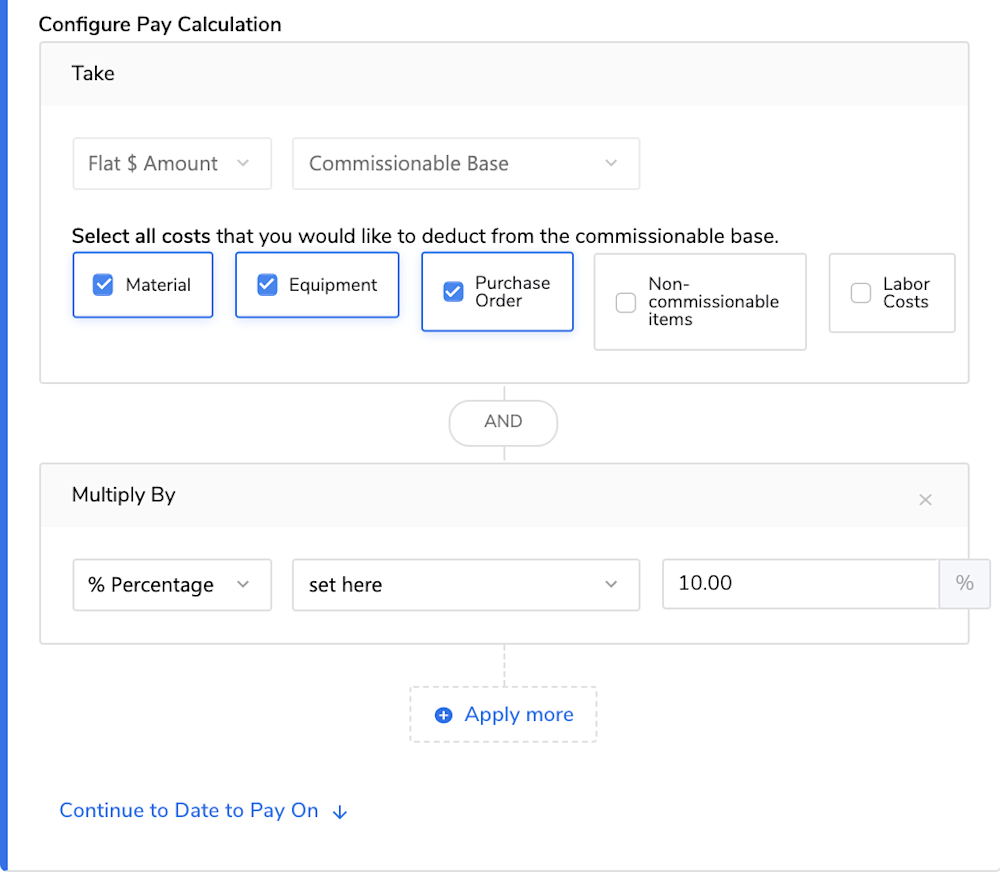Click the plus icon on Apply more
Viewport: 1000px width, 874px height.
(x=443, y=715)
